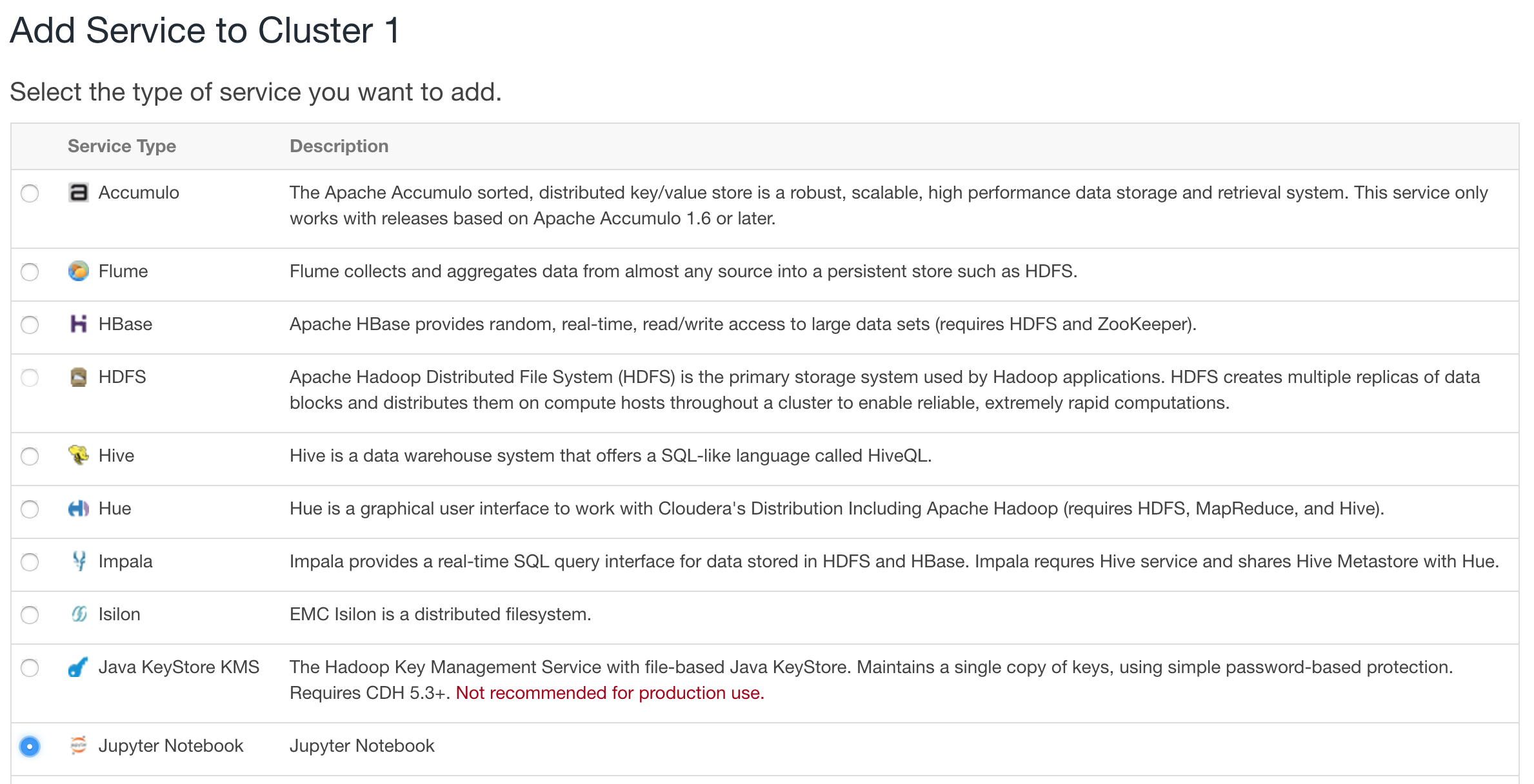The height and width of the screenshot is (784, 1534).
Task: Click the Flume service icon
Action: coord(77,271)
